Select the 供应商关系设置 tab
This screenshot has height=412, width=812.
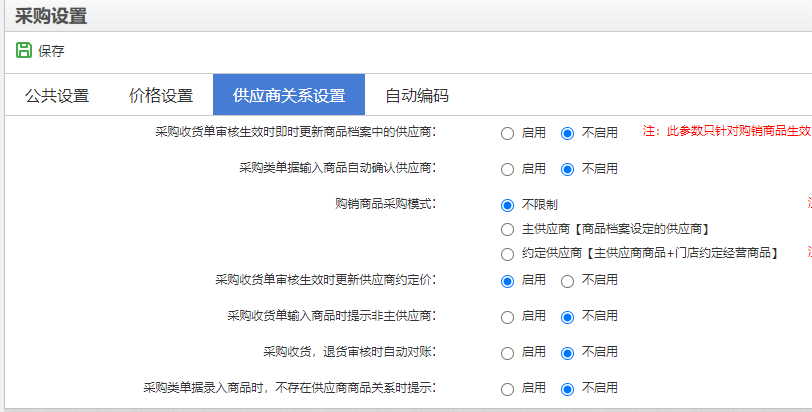click(289, 95)
